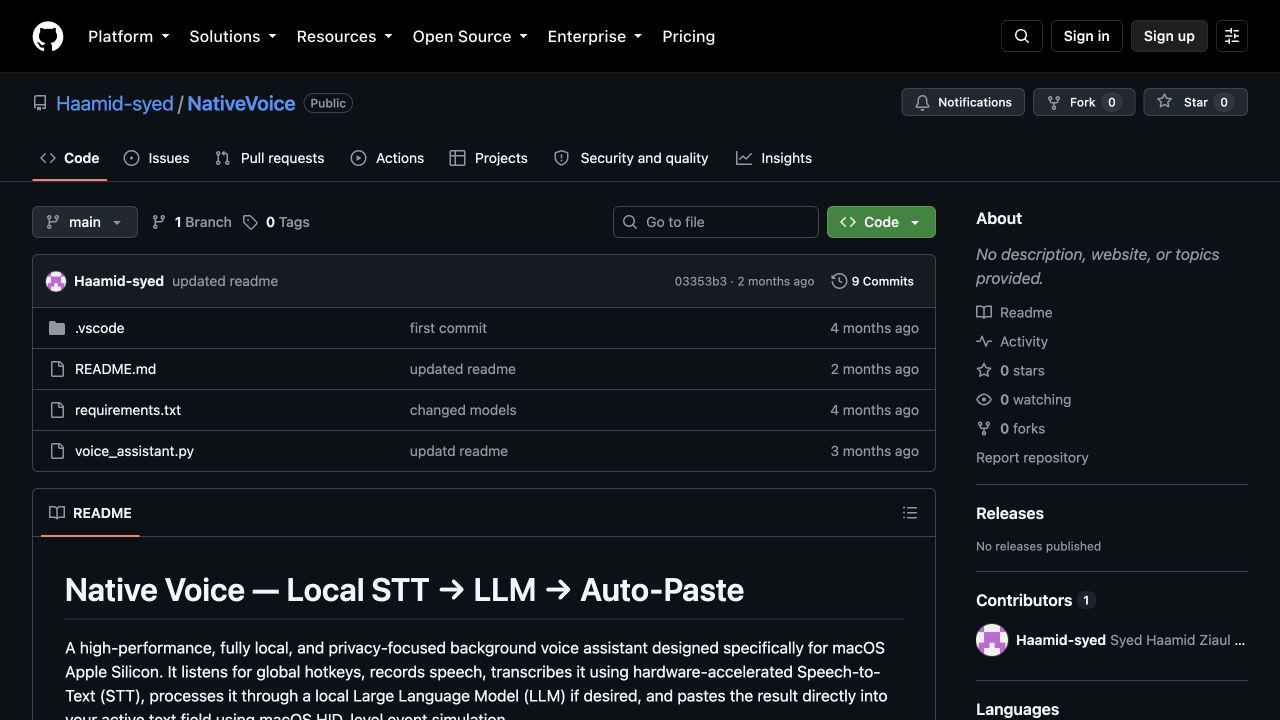Image resolution: width=1280 pixels, height=720 pixels.
Task: Click the Activity pulse icon
Action: click(984, 341)
